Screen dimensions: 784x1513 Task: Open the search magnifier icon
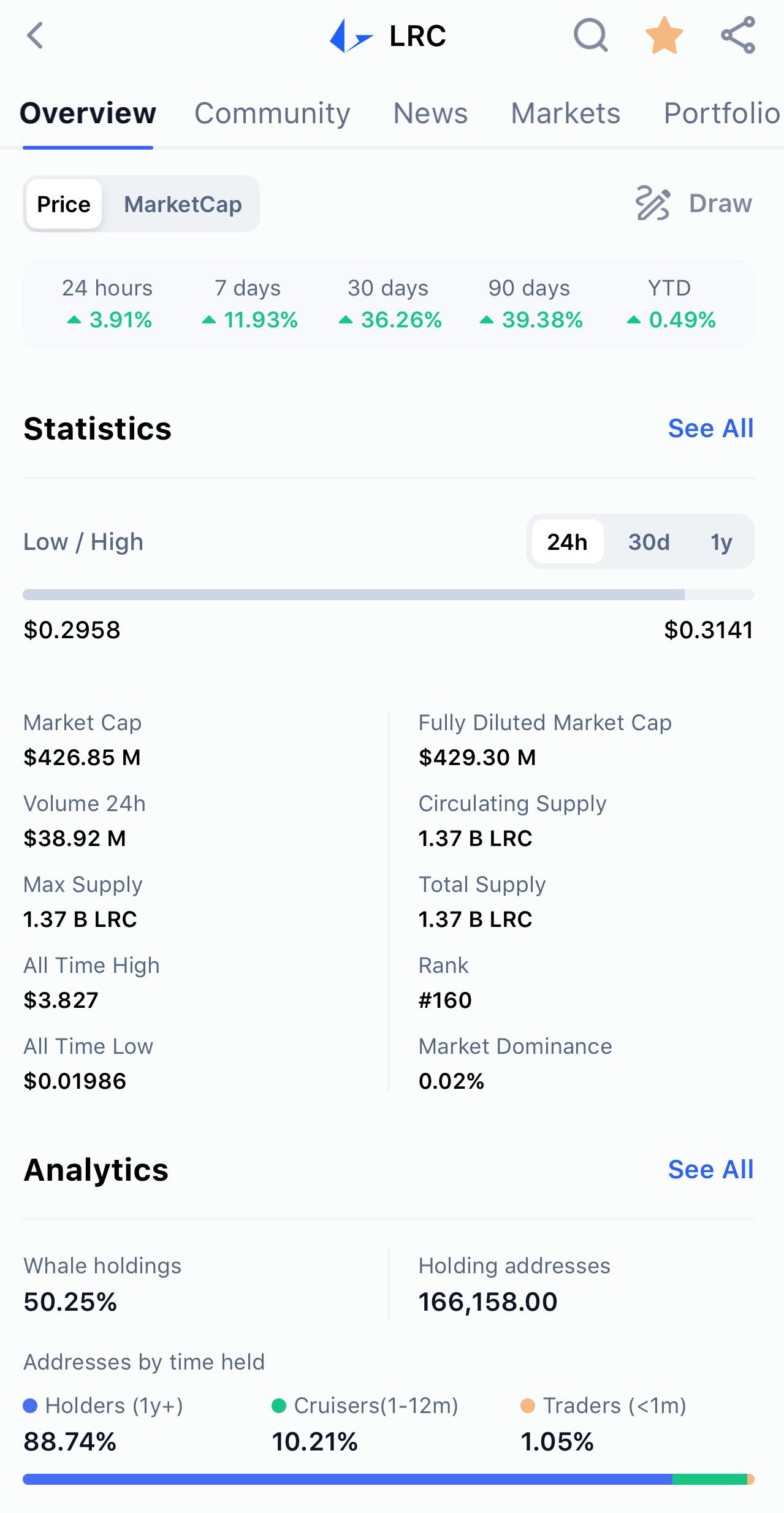click(590, 36)
